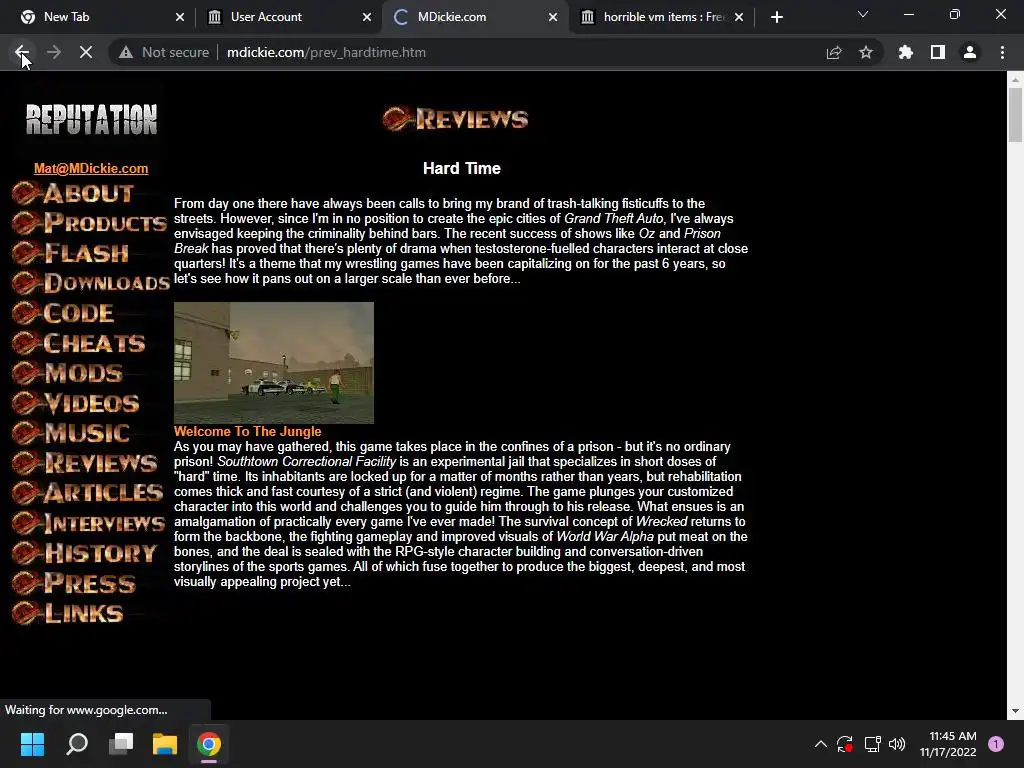
Task: Open Task View on the taskbar
Action: click(121, 744)
